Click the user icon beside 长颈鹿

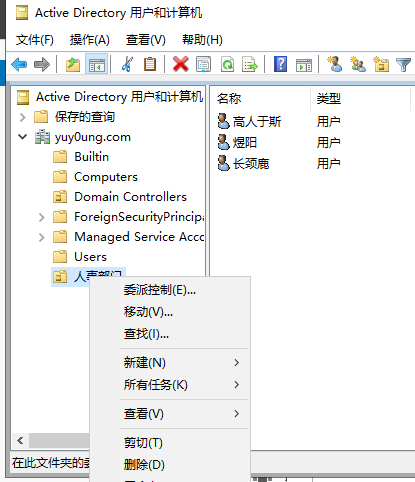point(223,163)
